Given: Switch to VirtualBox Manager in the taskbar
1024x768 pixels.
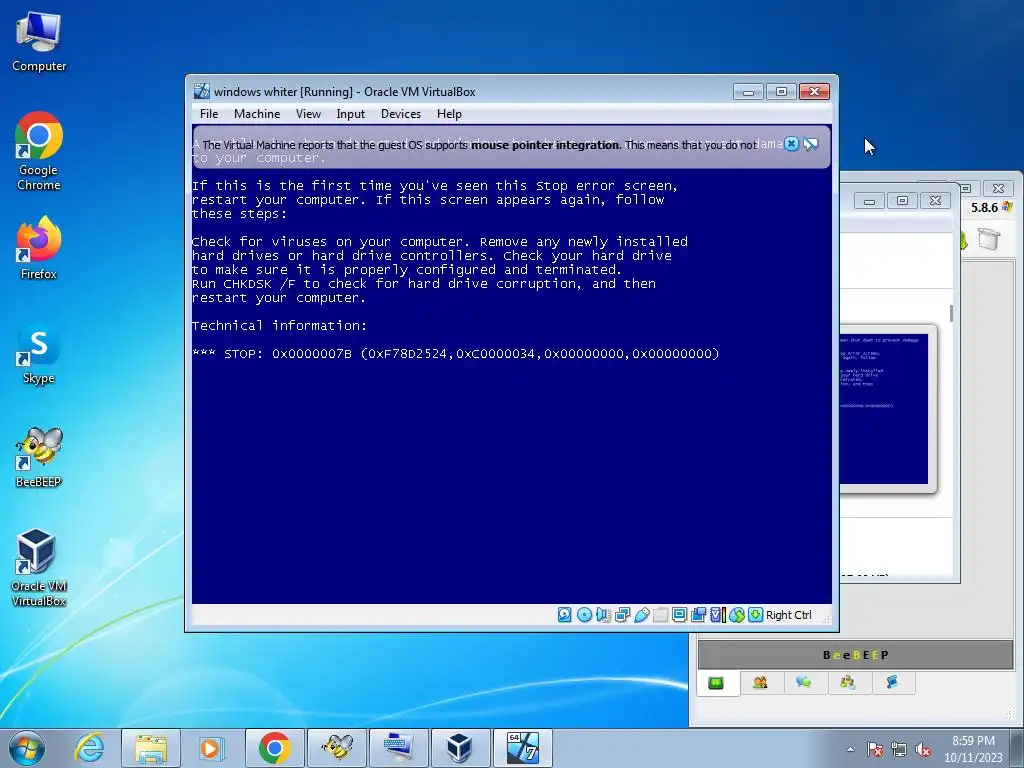Looking at the screenshot, I should coord(460,748).
